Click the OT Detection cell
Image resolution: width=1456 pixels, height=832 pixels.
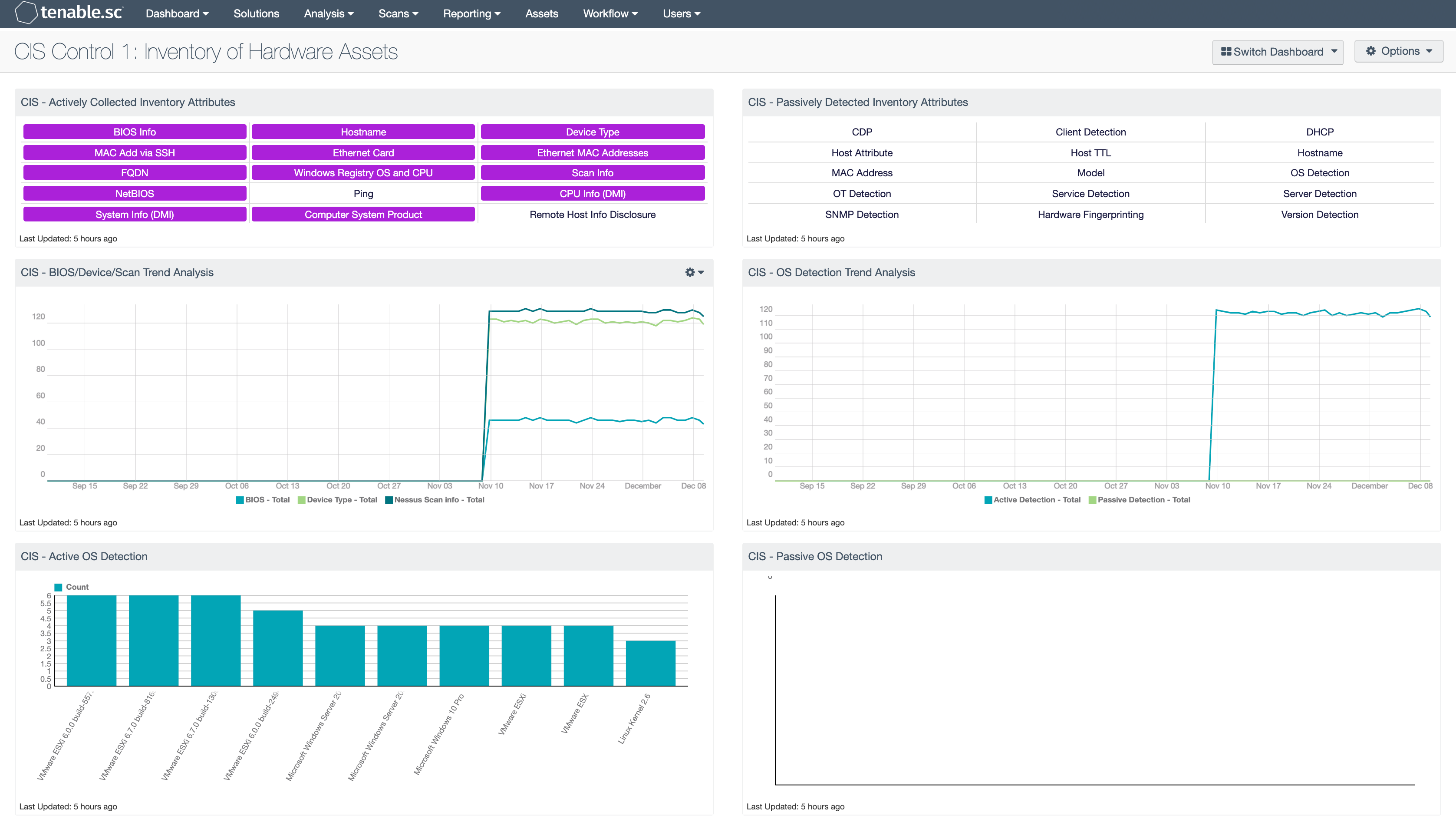click(861, 193)
